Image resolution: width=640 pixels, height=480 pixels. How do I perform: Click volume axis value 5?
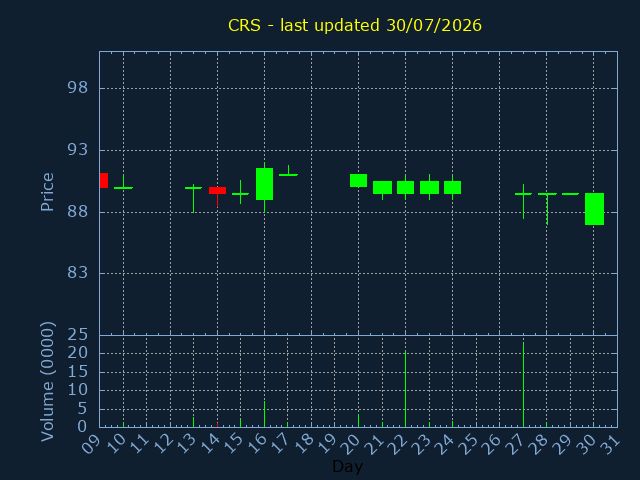[82, 409]
